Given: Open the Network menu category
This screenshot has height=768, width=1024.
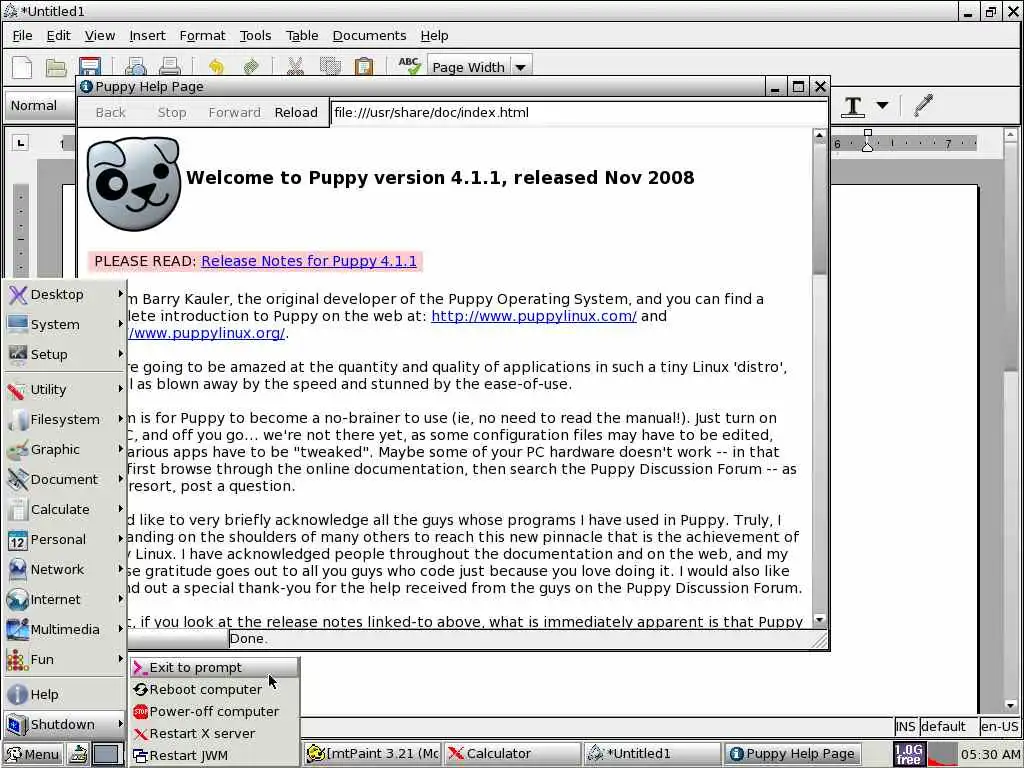Looking at the screenshot, I should click(x=65, y=569).
